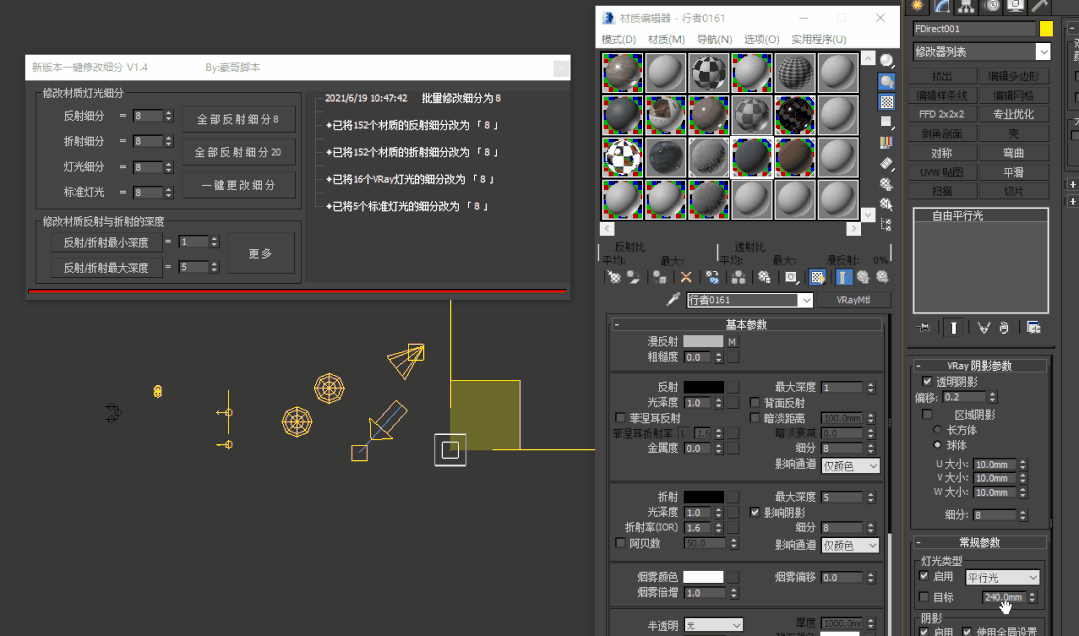Expand the material name 行者0161 dropdown
Screen dimensions: 1079x636
pos(805,300)
